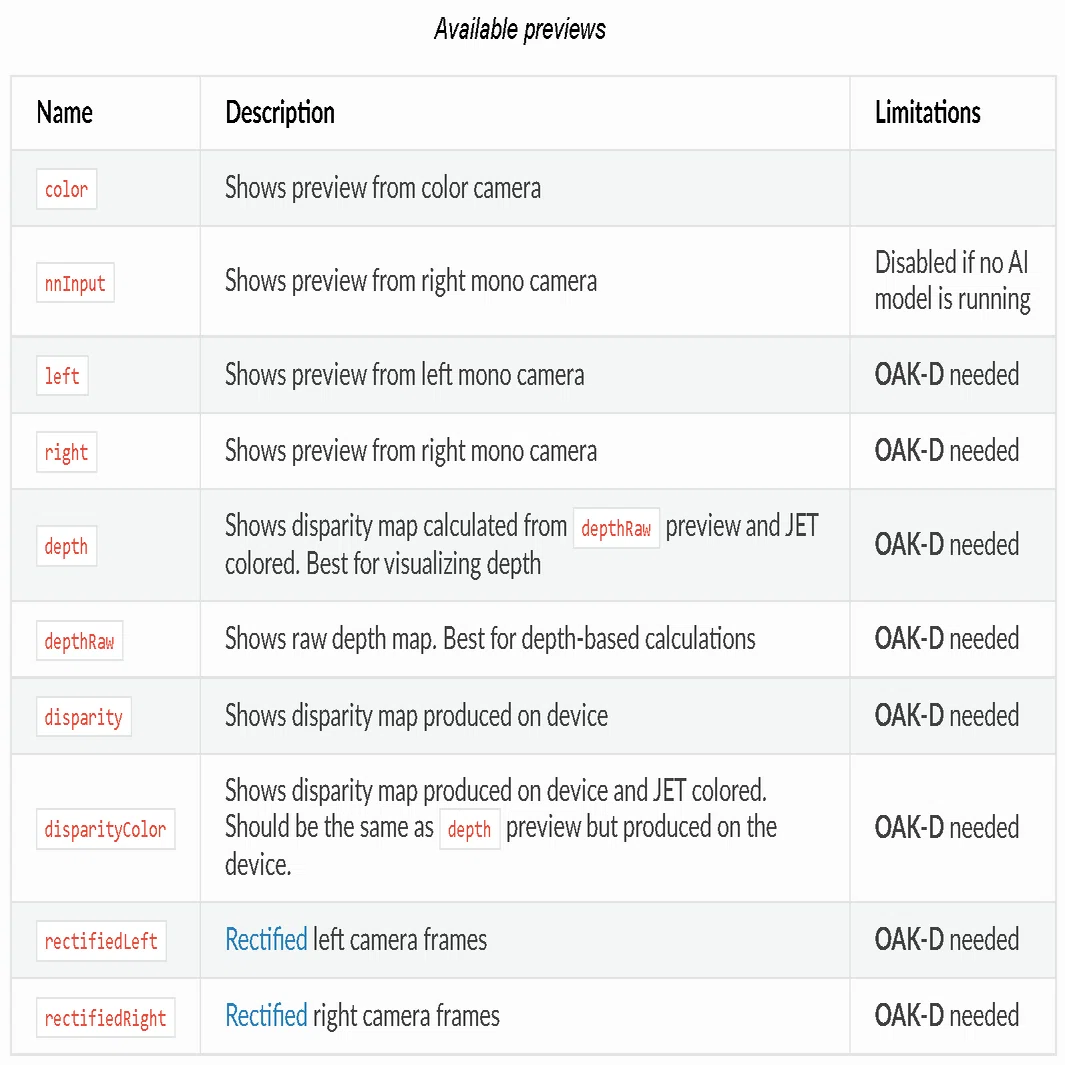Image resolution: width=1065 pixels, height=1065 pixels.
Task: Click the nnInput code label
Action: pos(75,283)
